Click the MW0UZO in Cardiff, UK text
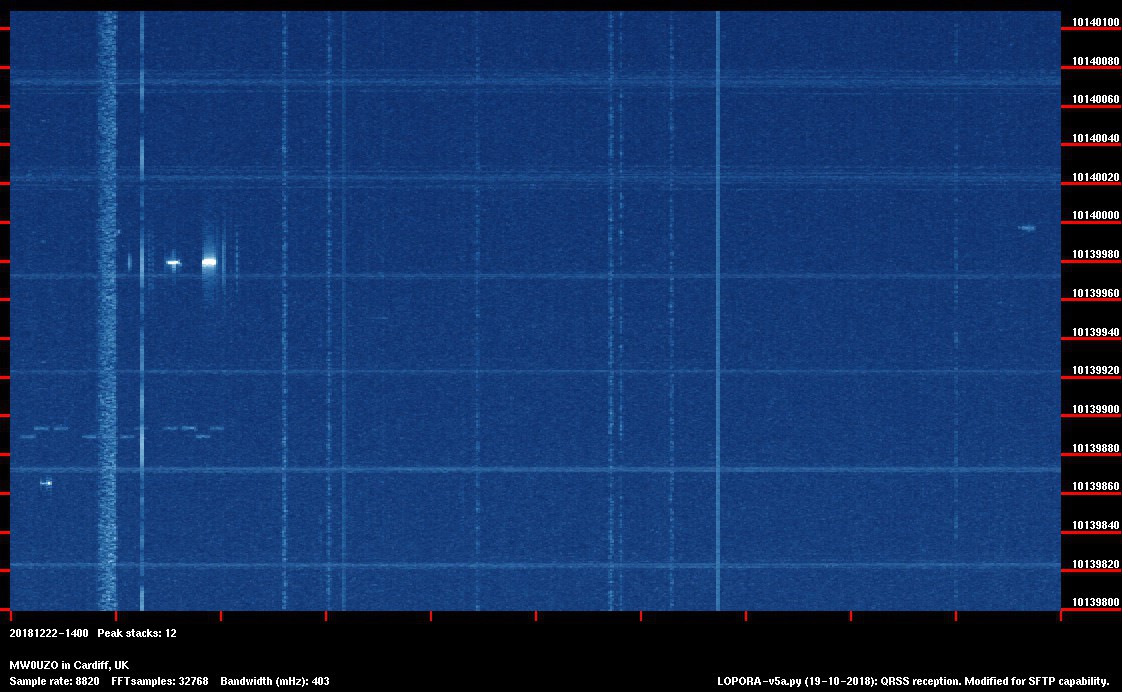Viewport: 1122px width, 692px height. point(69,665)
